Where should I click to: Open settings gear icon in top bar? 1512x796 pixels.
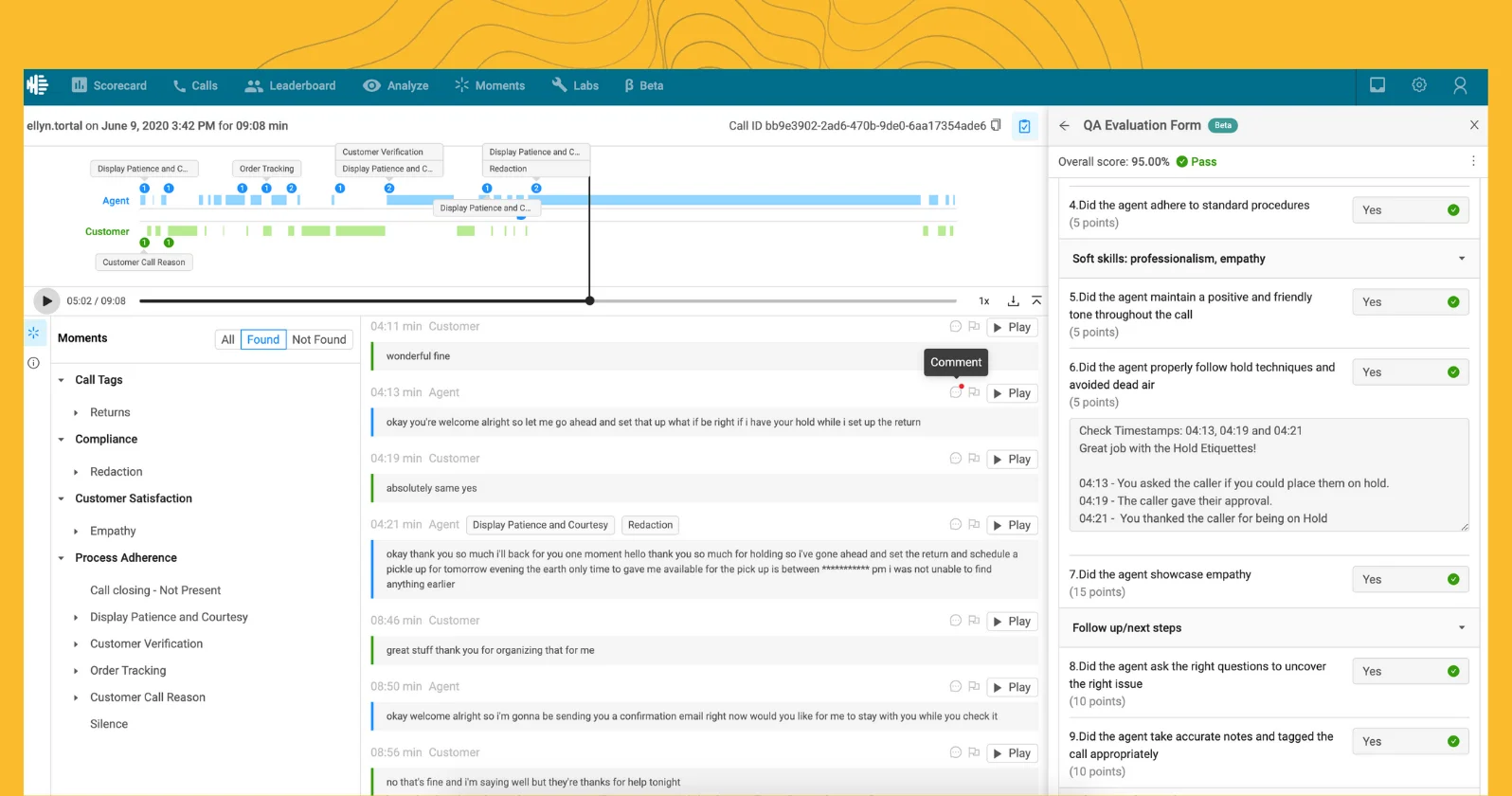[1419, 85]
